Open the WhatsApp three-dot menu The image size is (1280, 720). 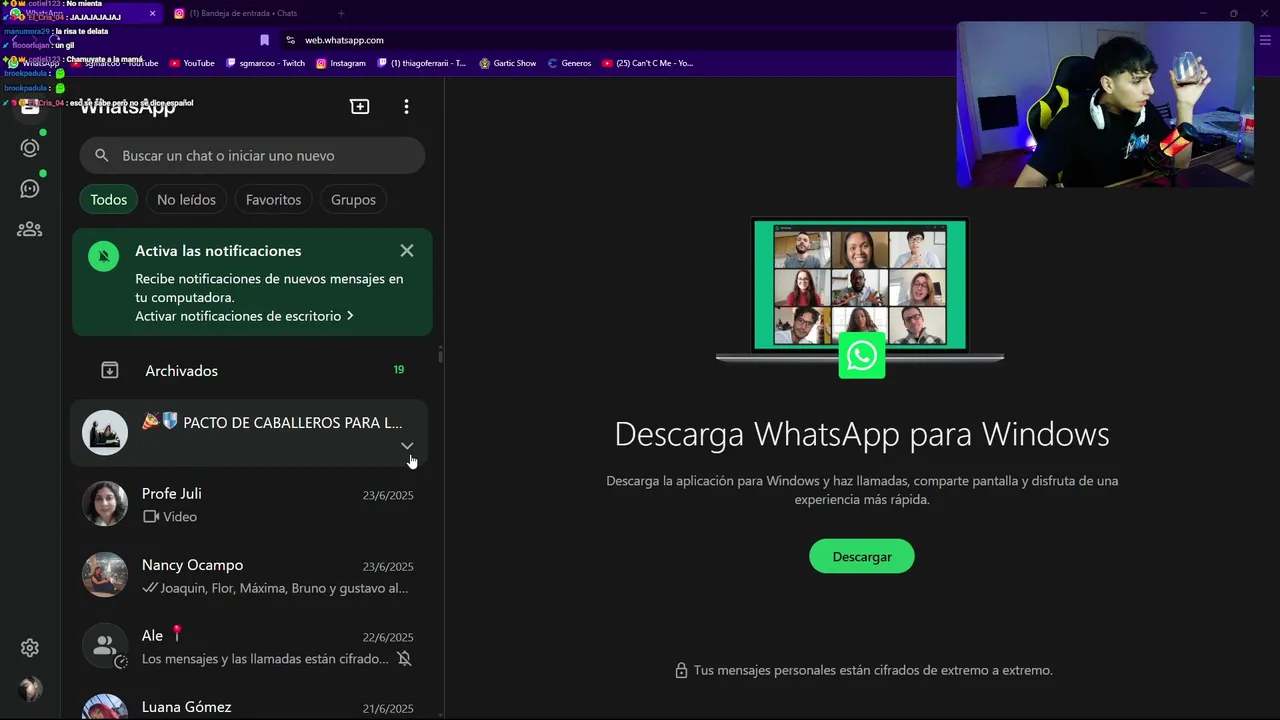coord(406,106)
